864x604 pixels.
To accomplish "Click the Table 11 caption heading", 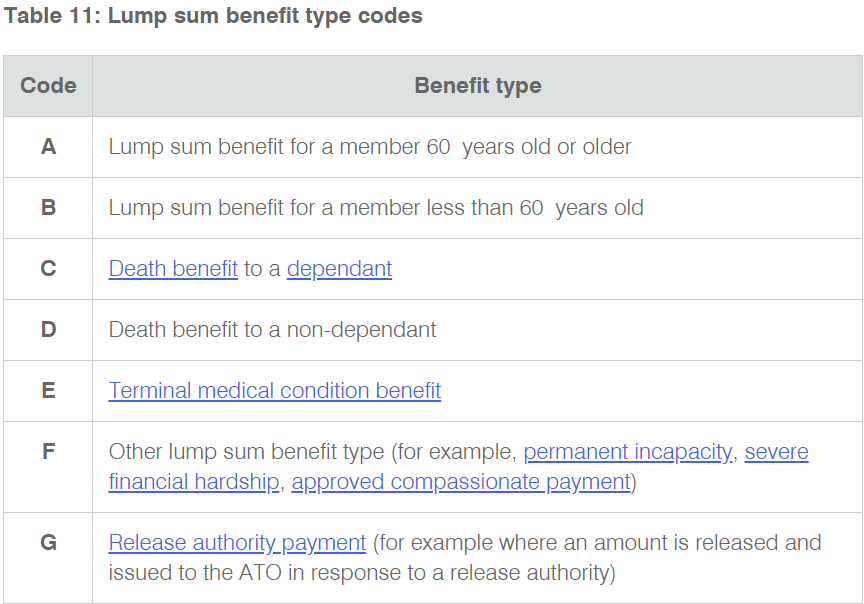I will point(213,16).
